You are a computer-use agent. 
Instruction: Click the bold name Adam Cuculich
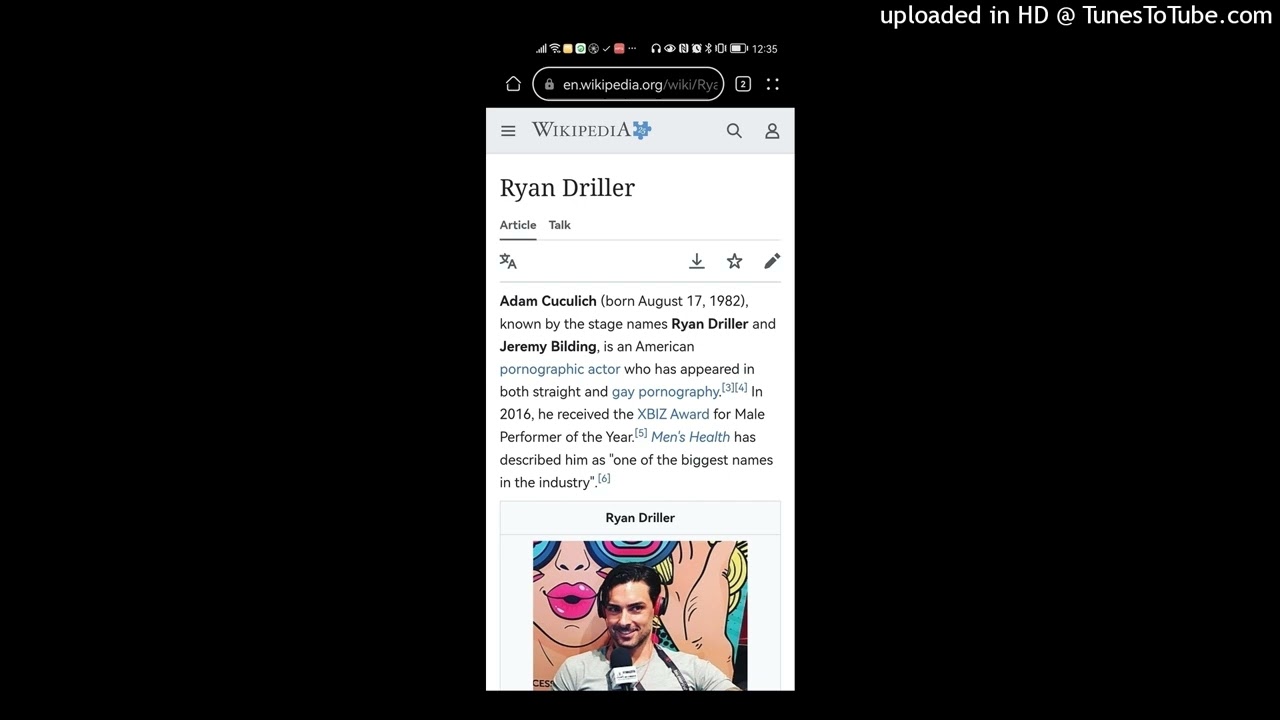[x=548, y=301]
